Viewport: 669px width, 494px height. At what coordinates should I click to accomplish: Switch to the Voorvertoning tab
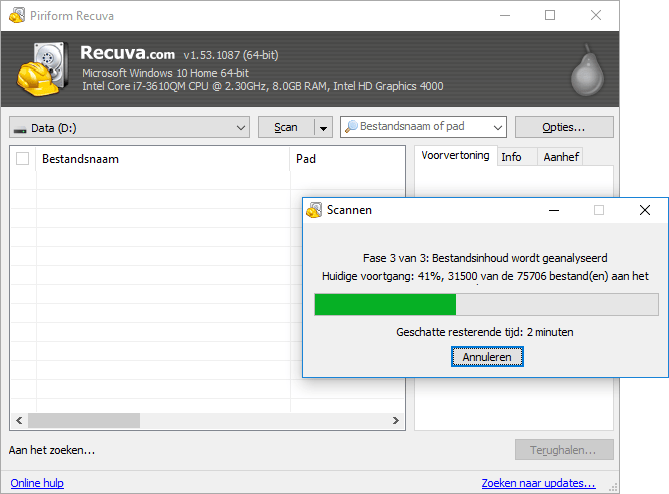tap(455, 155)
